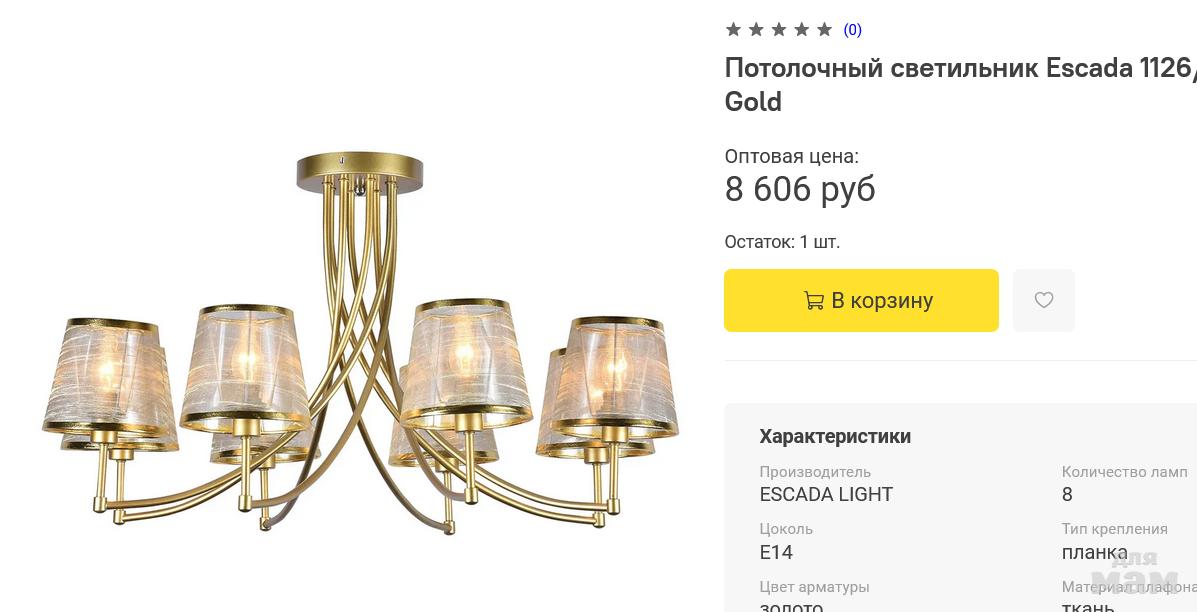Add lamp to favorites via heart icon
This screenshot has width=1197, height=612.
(x=1044, y=300)
